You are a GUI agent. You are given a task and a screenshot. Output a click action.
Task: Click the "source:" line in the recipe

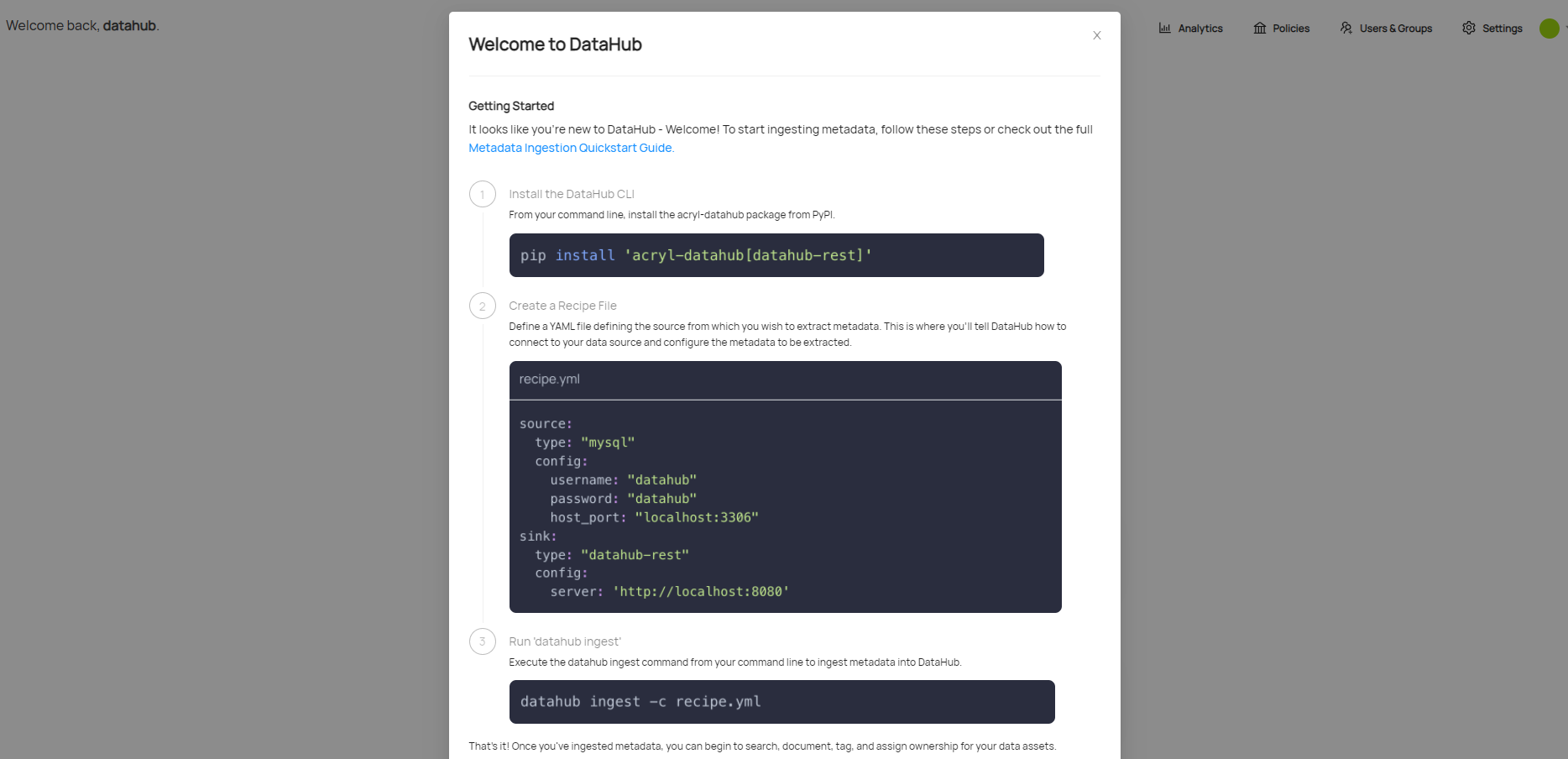546,424
